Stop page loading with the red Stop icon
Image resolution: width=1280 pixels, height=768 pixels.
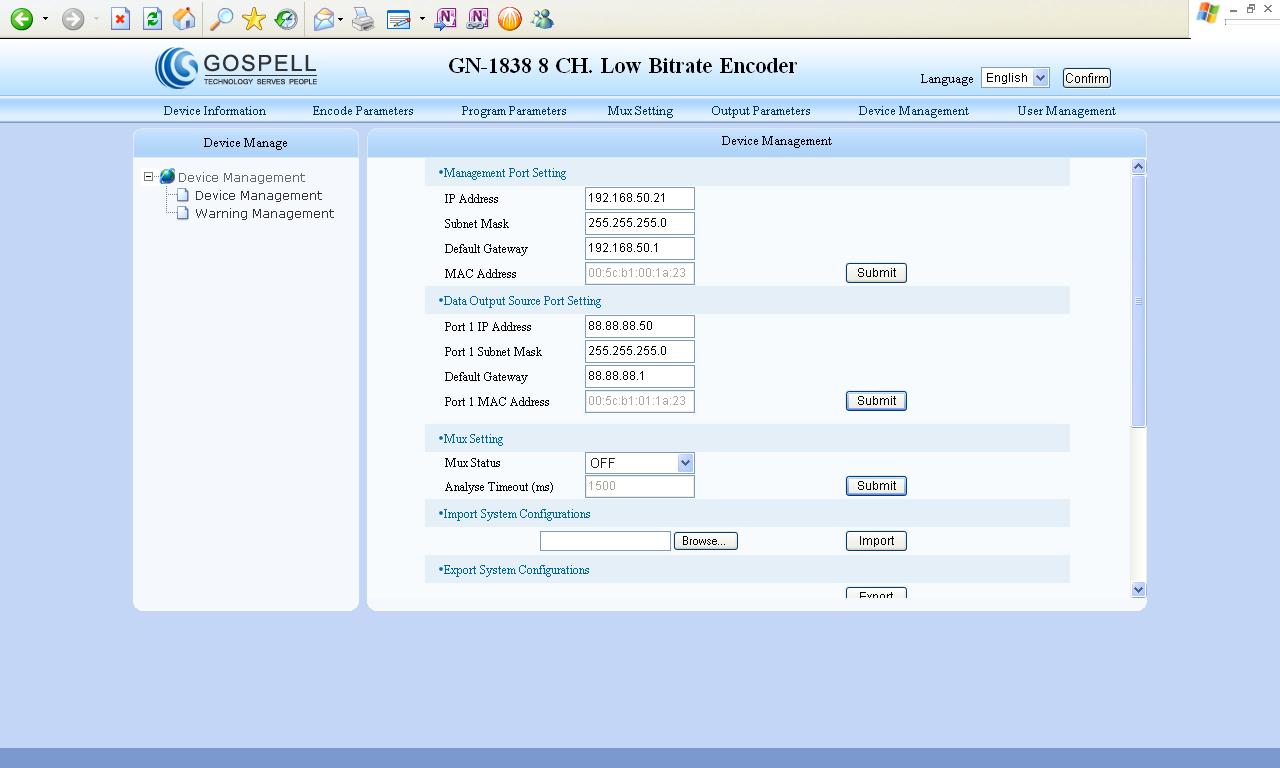[119, 19]
